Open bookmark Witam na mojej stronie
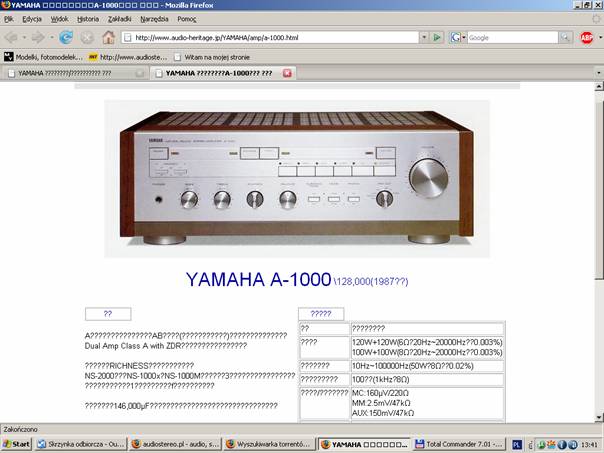Screen dimensions: 604x453 [212, 57]
